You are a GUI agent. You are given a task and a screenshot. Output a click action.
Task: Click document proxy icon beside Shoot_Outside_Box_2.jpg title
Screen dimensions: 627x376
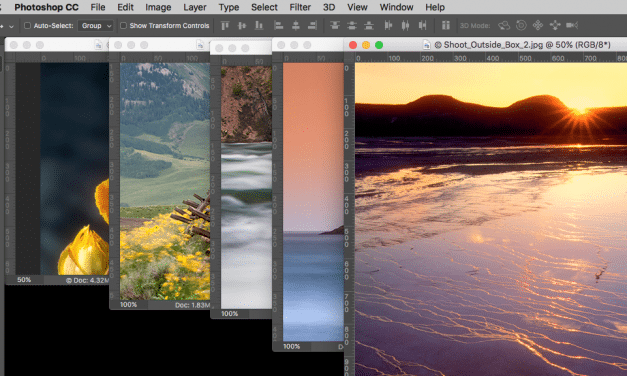point(427,45)
